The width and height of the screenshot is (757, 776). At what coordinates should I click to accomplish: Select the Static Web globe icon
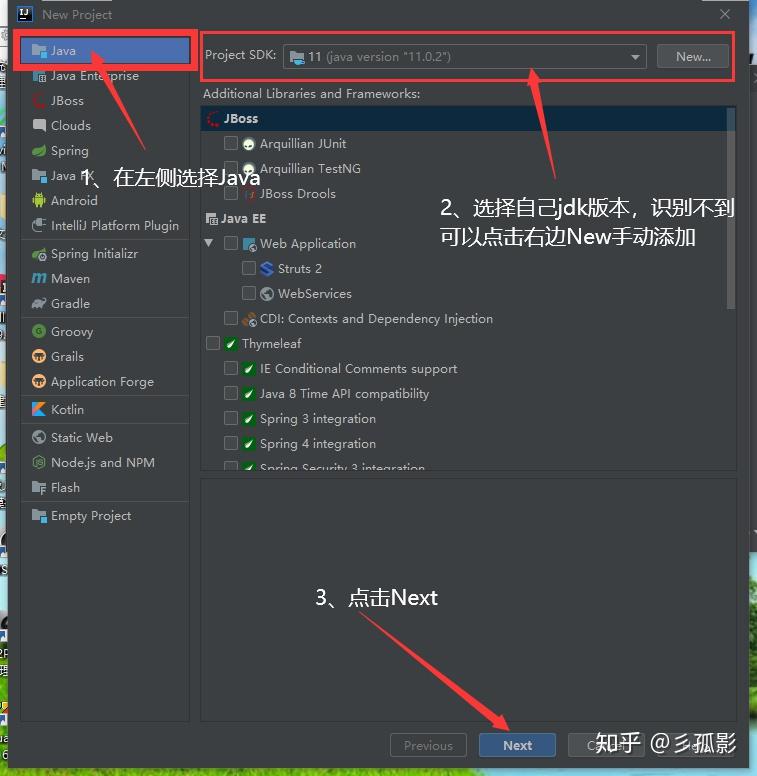coord(39,437)
